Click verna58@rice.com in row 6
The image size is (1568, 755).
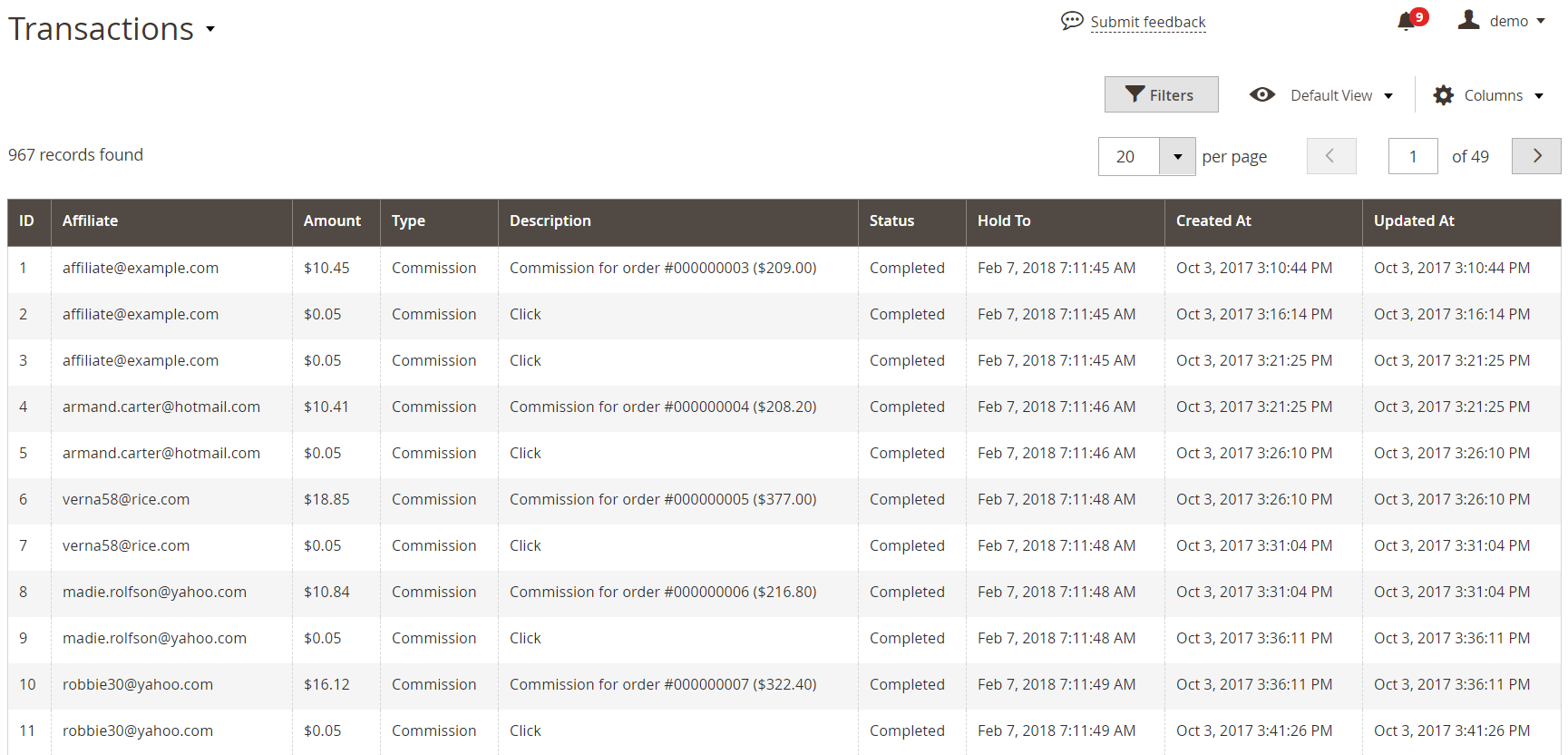(x=126, y=499)
